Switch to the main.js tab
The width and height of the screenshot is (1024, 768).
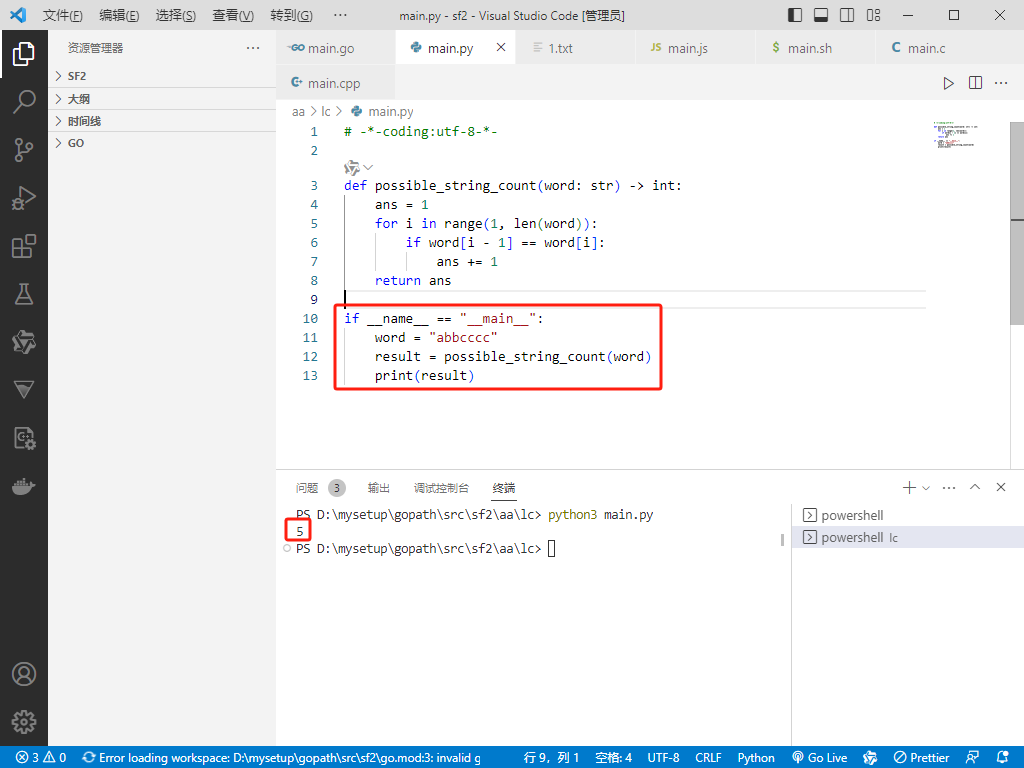pyautogui.click(x=694, y=48)
